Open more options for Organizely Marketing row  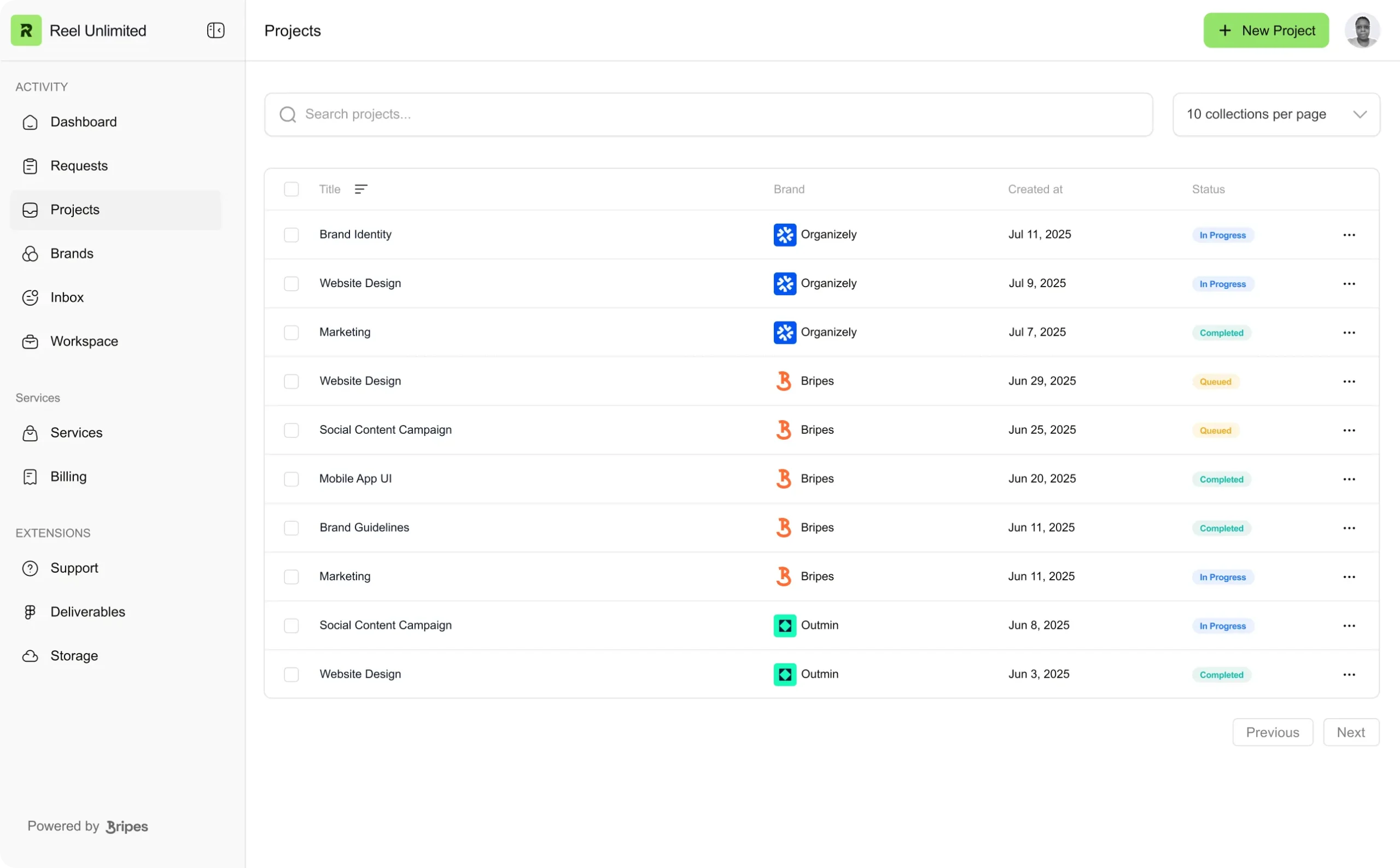1349,333
